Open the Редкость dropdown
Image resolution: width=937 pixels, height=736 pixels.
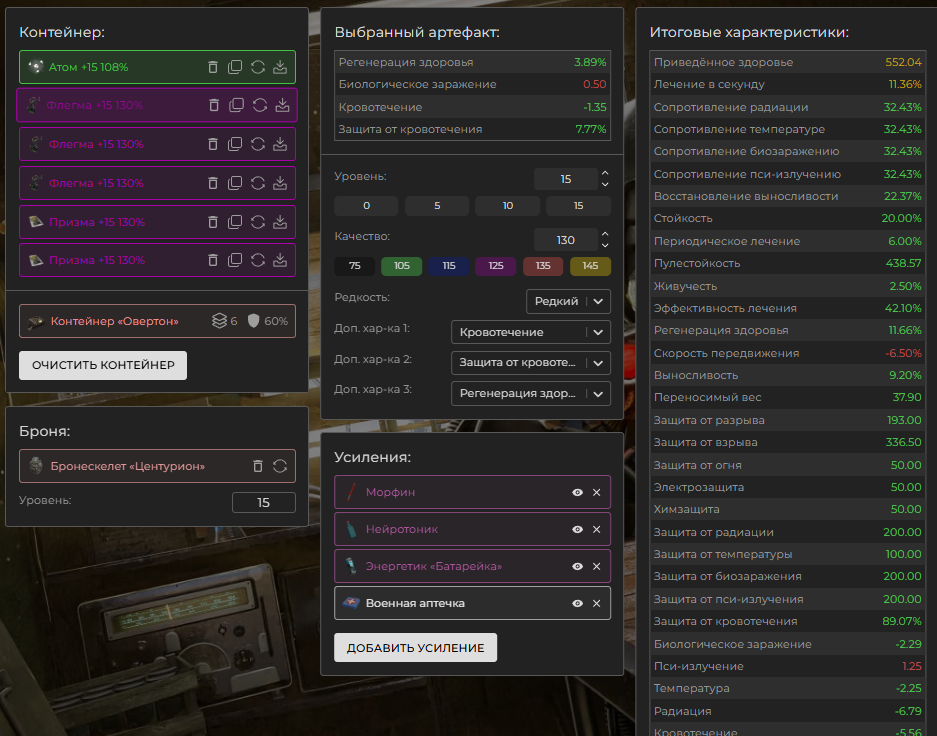pos(568,301)
